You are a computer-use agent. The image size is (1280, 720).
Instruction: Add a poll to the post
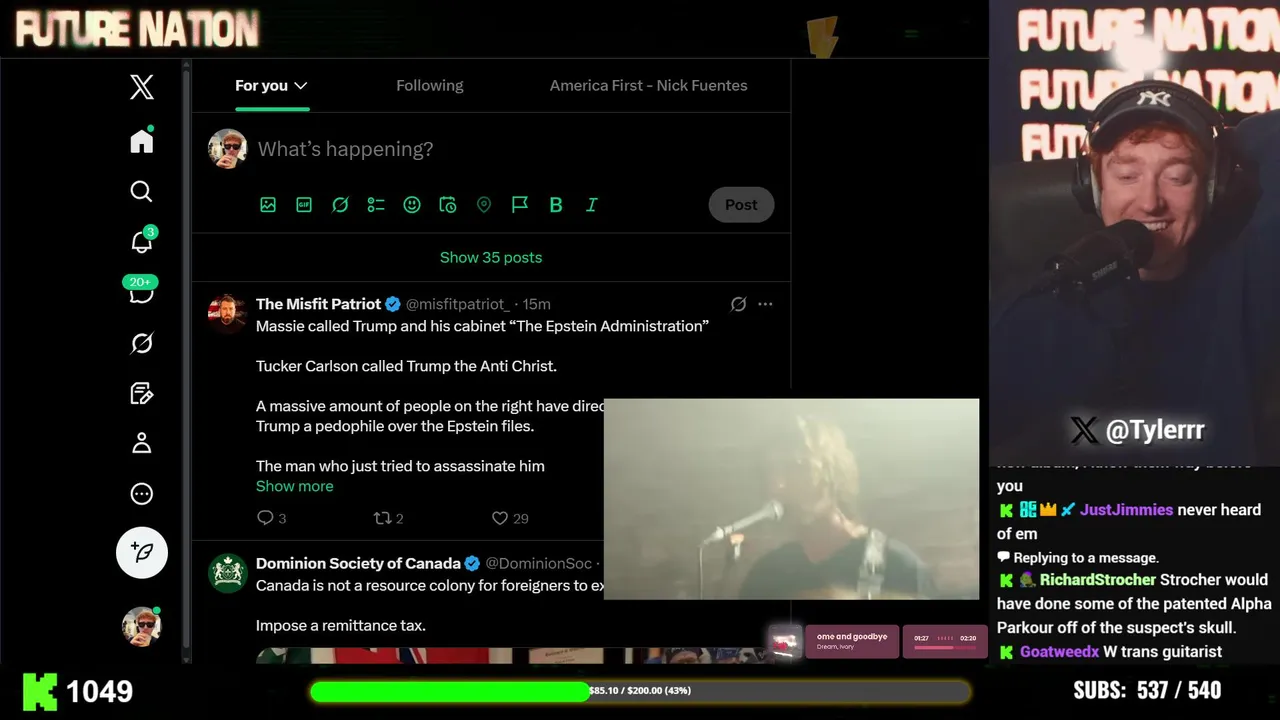[x=376, y=204]
